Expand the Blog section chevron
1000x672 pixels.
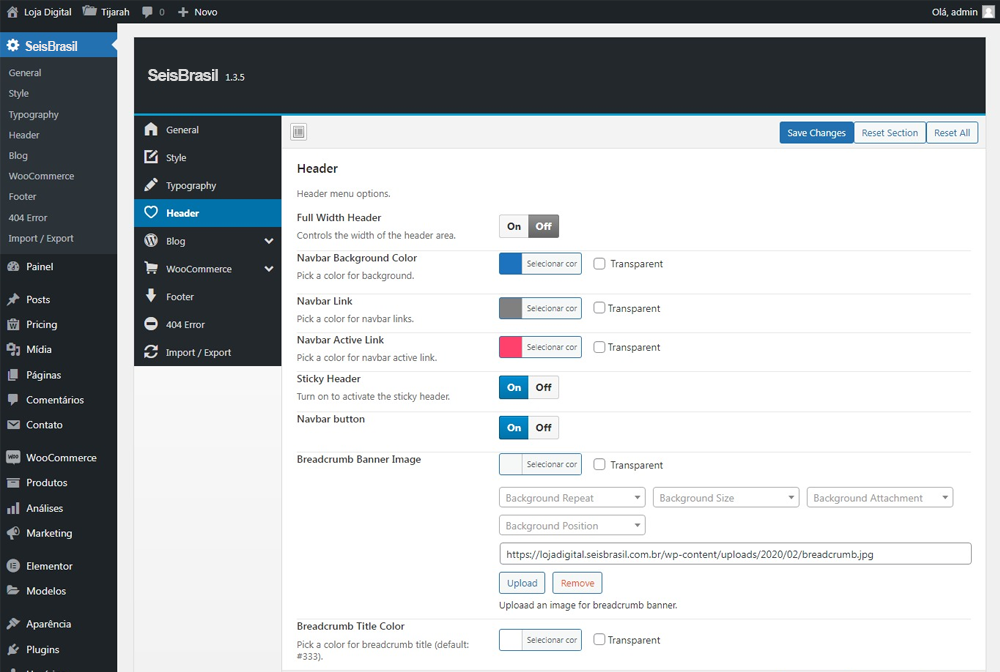click(x=269, y=241)
